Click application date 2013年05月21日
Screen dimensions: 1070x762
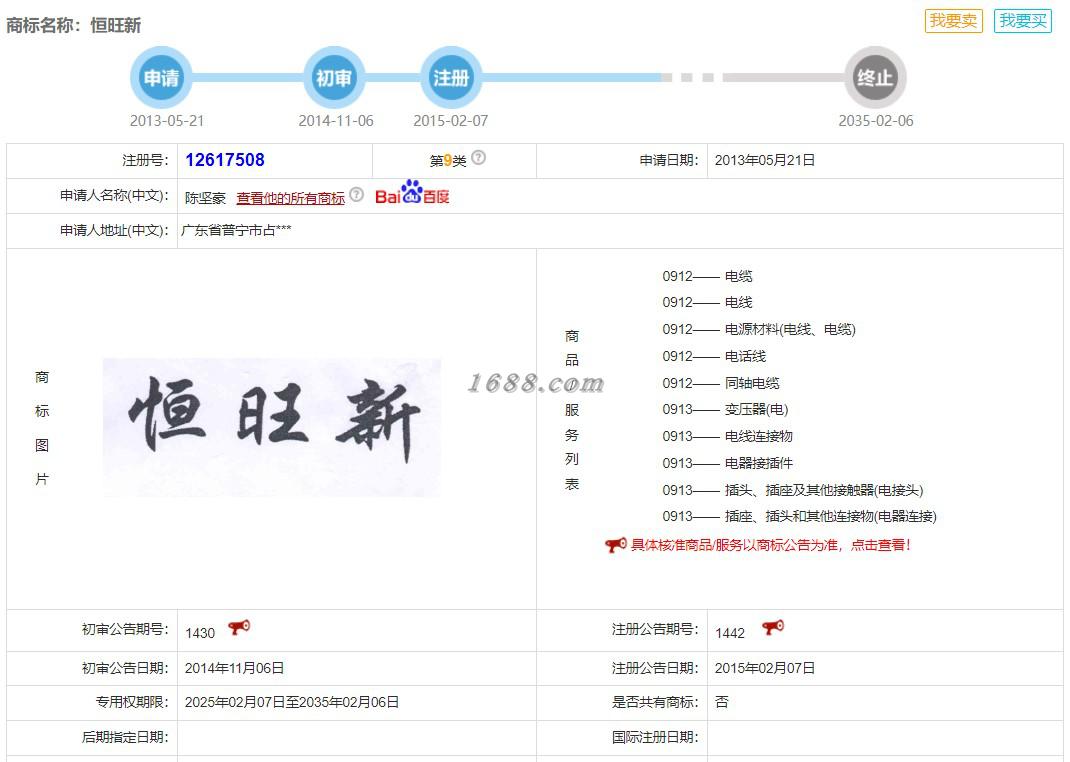tap(765, 160)
